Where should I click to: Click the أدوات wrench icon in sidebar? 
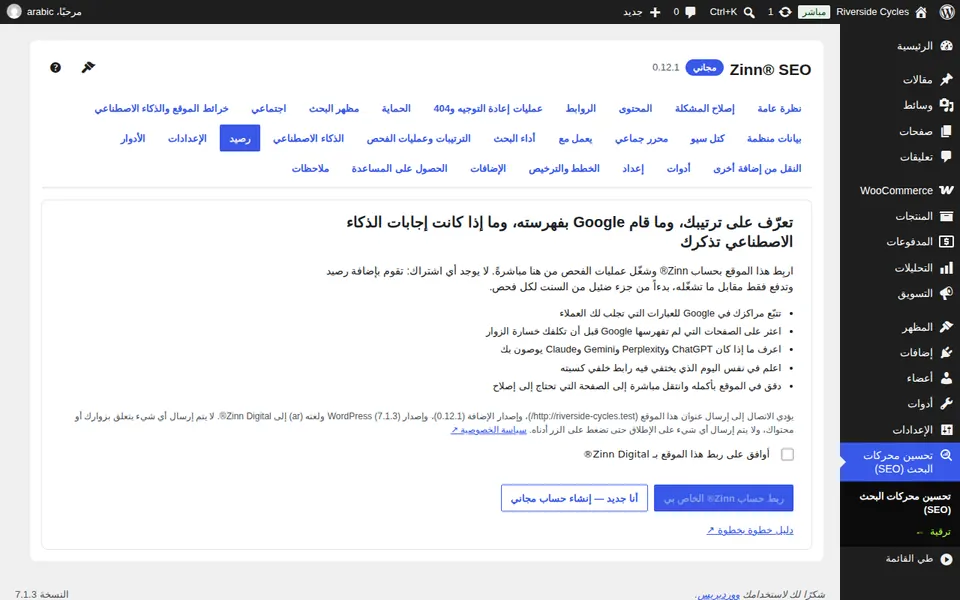[947, 404]
